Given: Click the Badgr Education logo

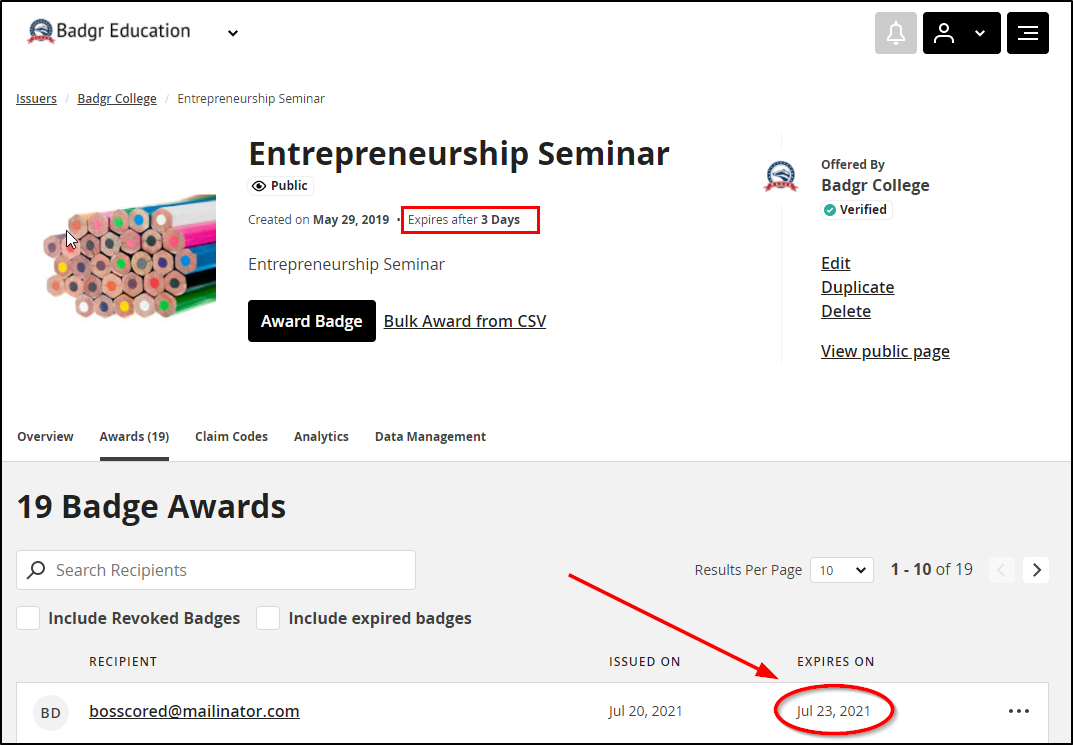Looking at the screenshot, I should tap(40, 31).
